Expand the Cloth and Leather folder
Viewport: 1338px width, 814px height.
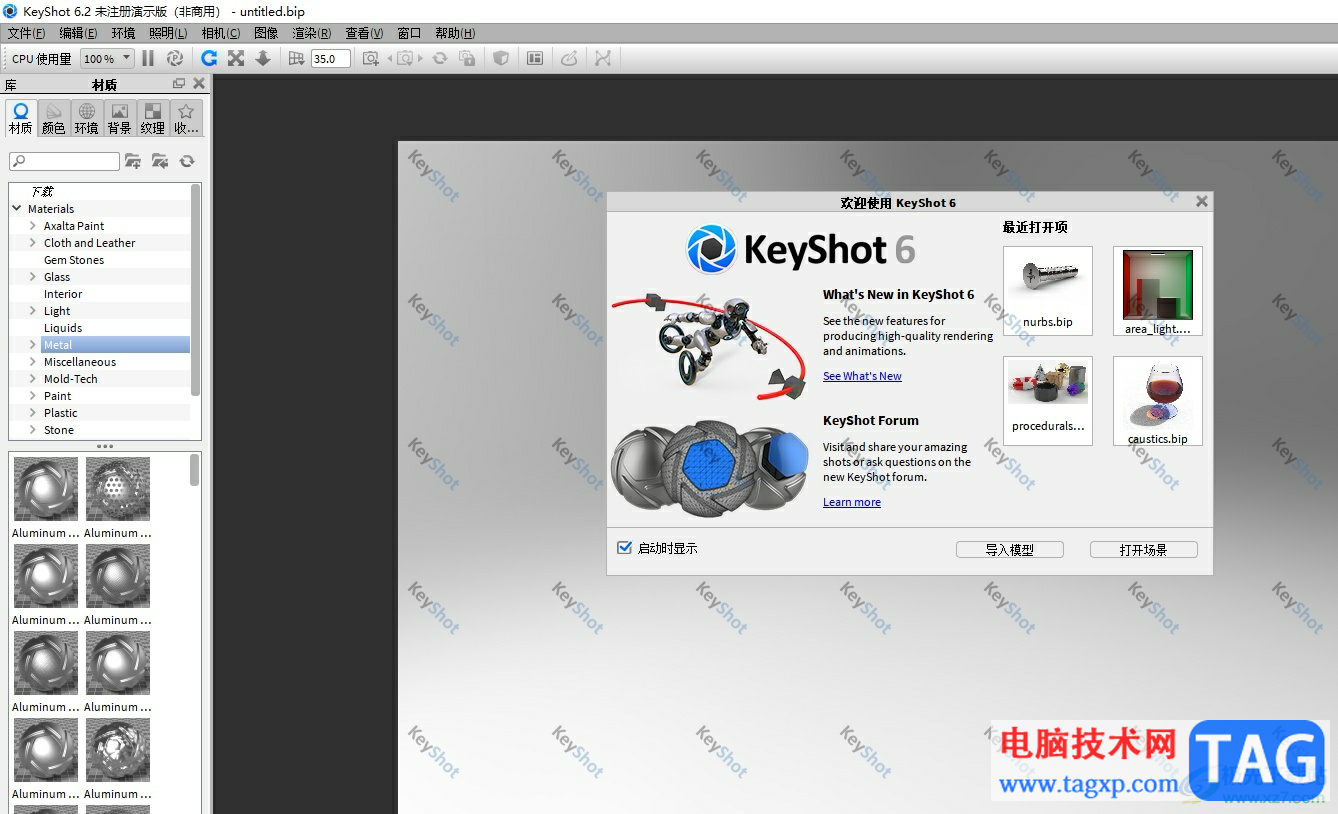click(x=33, y=243)
